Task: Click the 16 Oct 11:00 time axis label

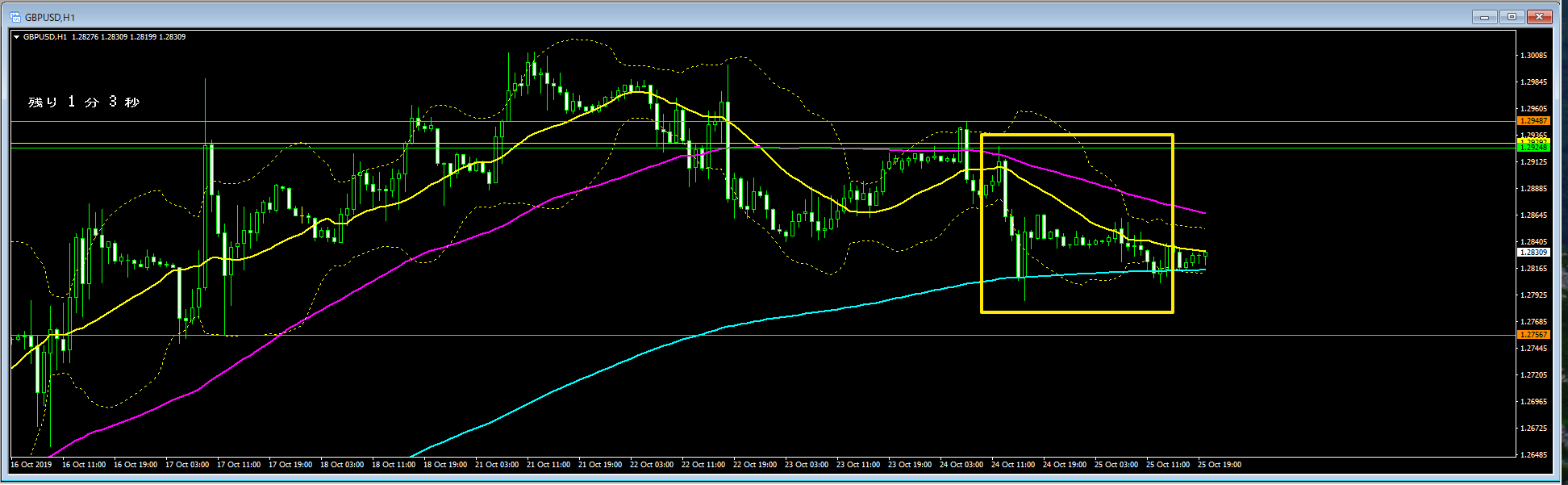Action: [x=84, y=465]
